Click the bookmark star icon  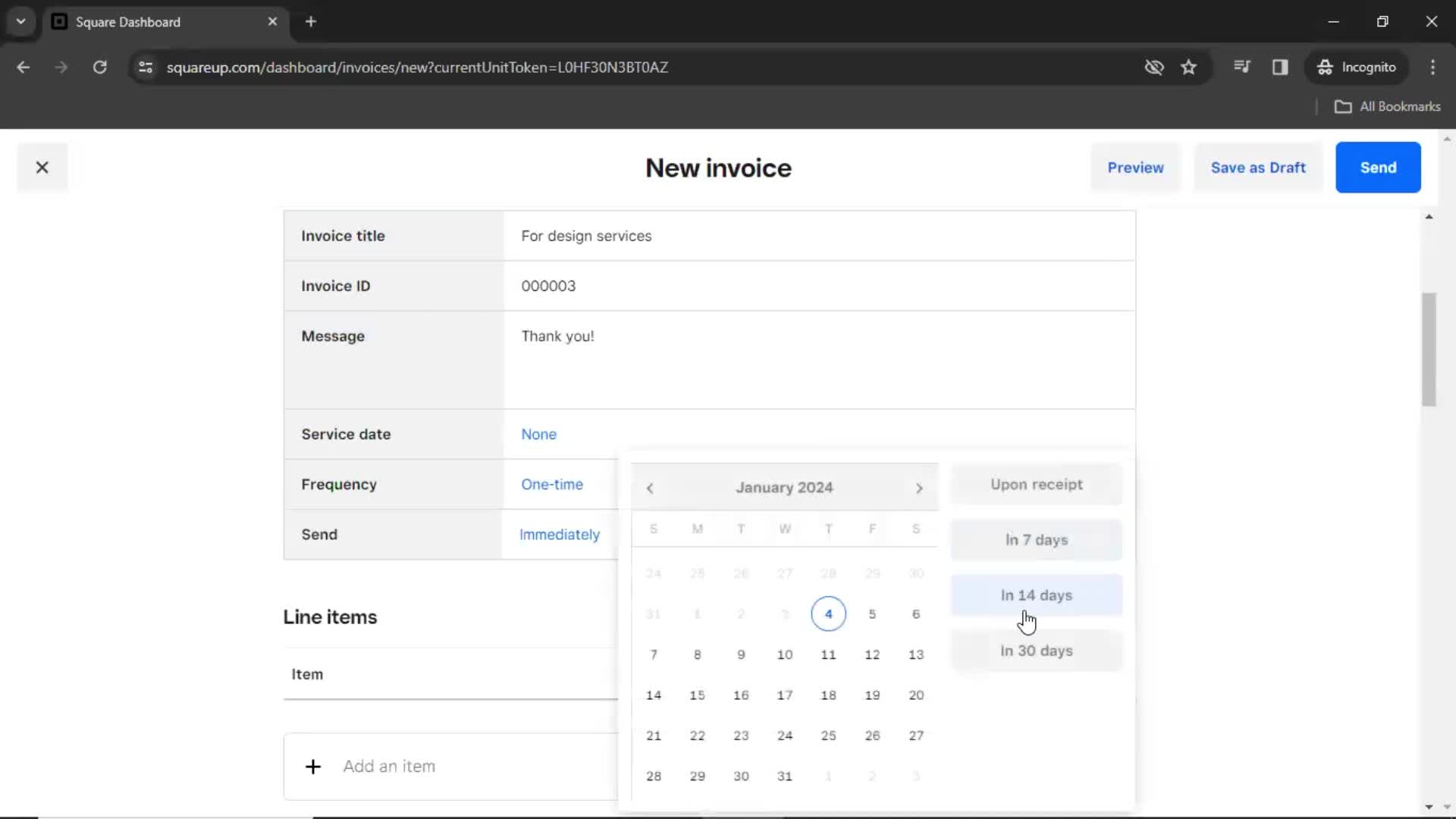(1188, 67)
